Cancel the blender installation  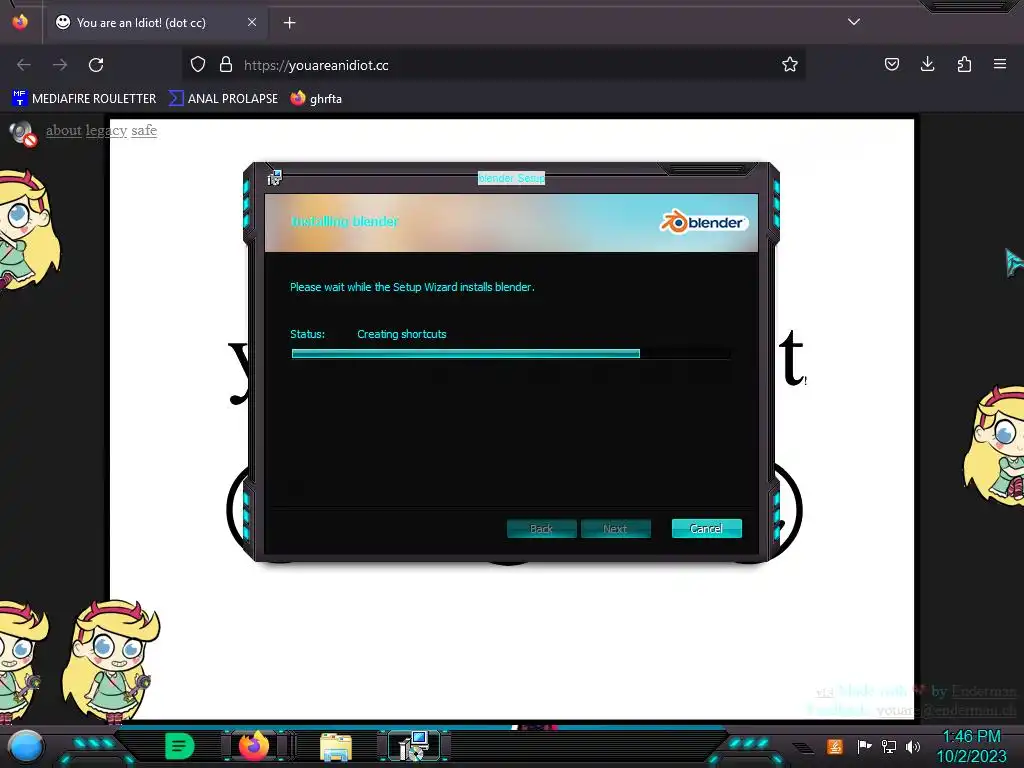pos(707,528)
